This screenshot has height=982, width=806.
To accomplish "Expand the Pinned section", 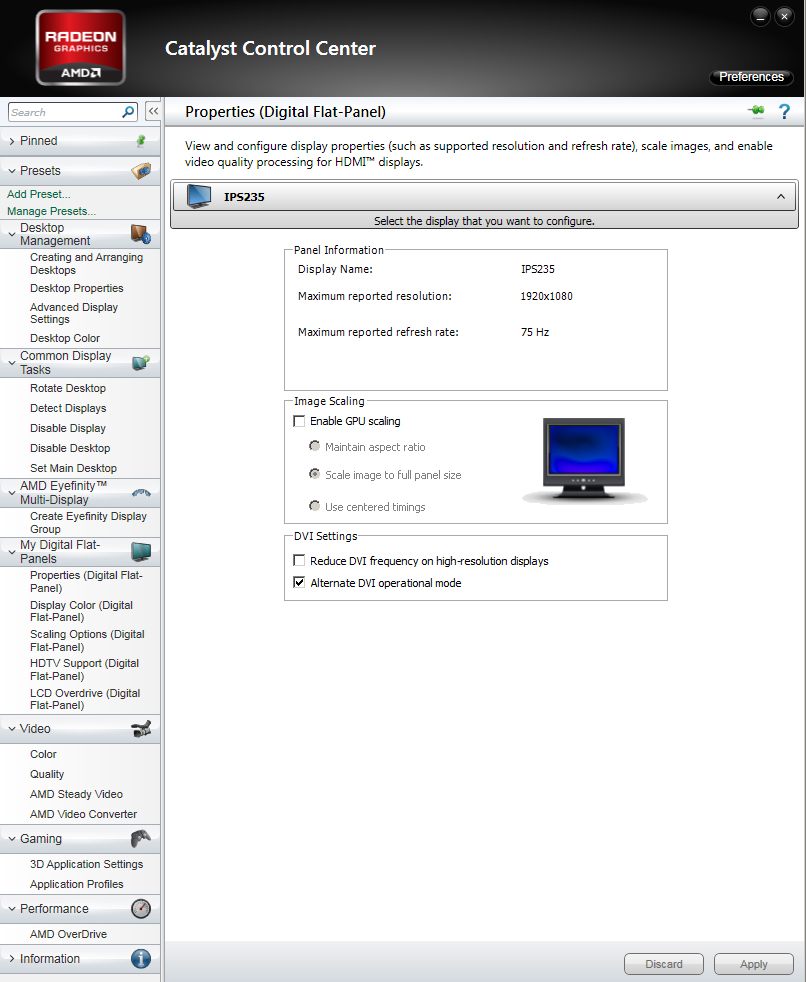I will 12,141.
